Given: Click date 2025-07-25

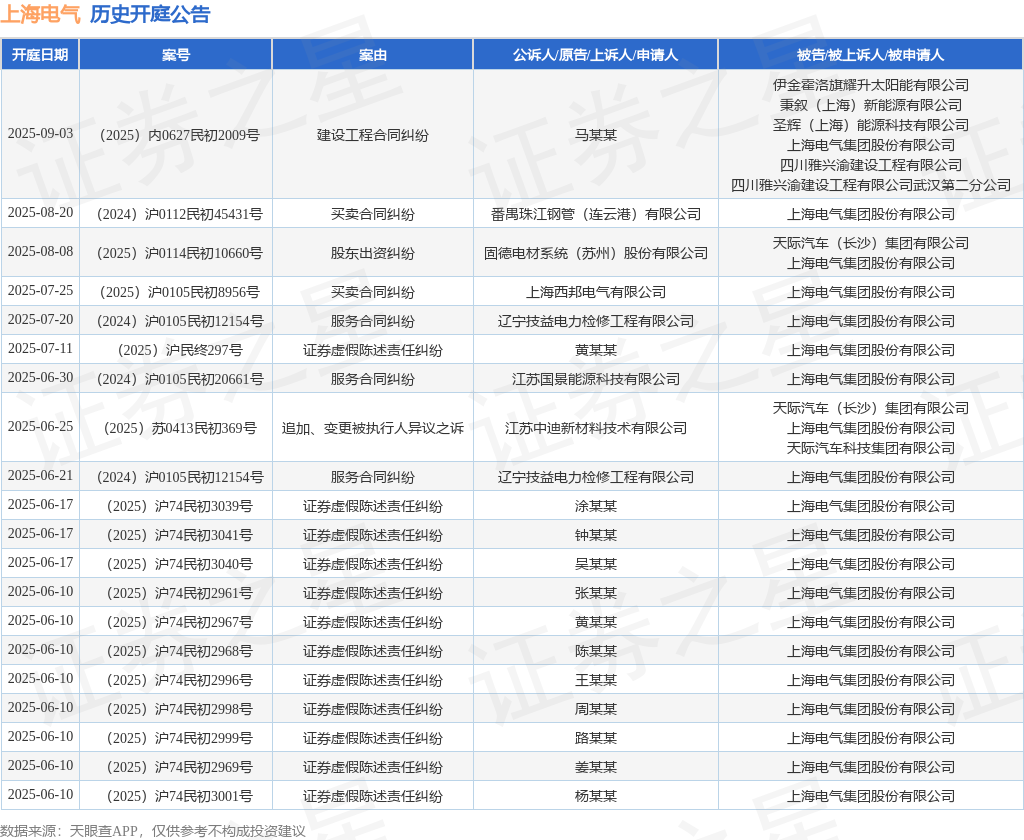Looking at the screenshot, I should tap(40, 291).
